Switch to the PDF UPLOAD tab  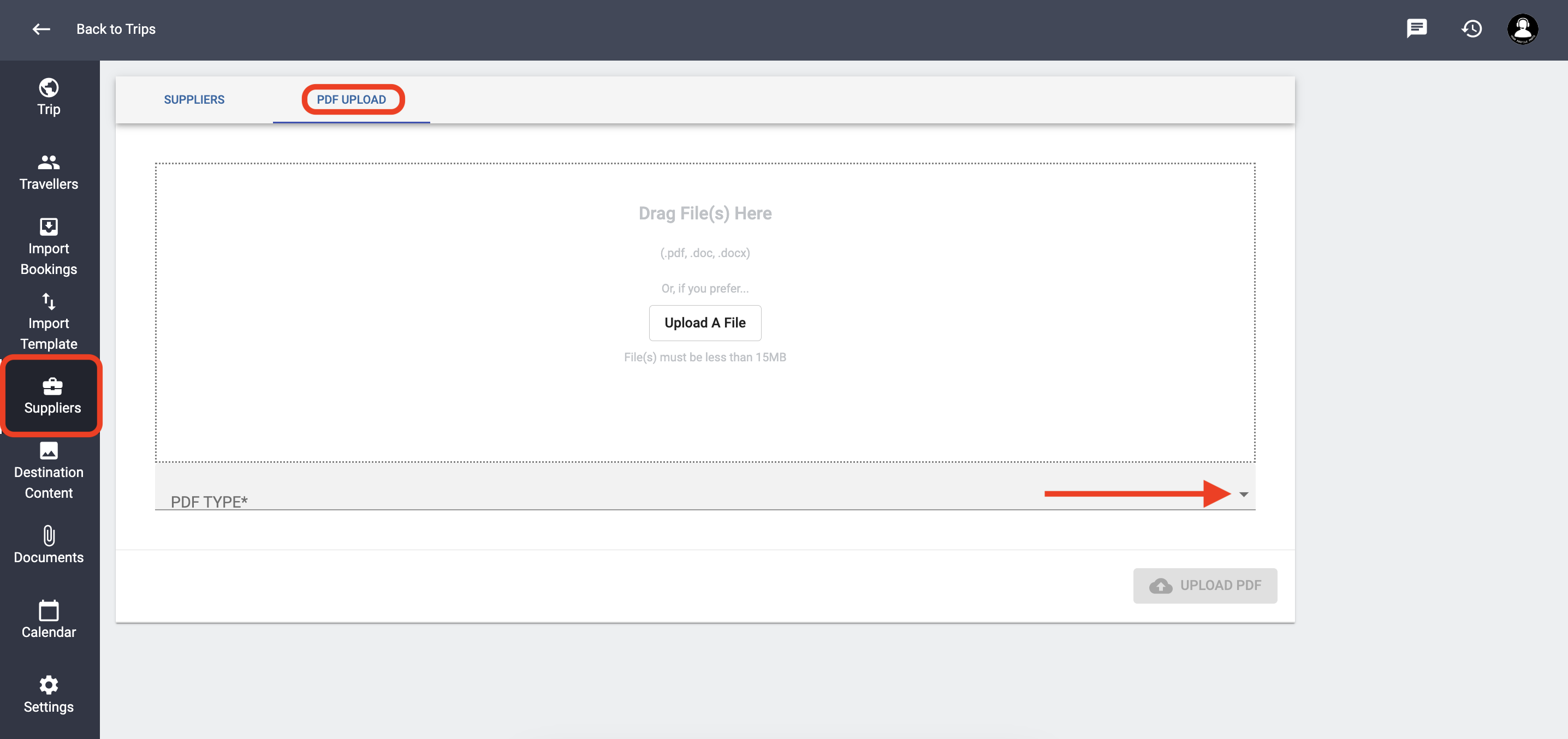tap(351, 99)
